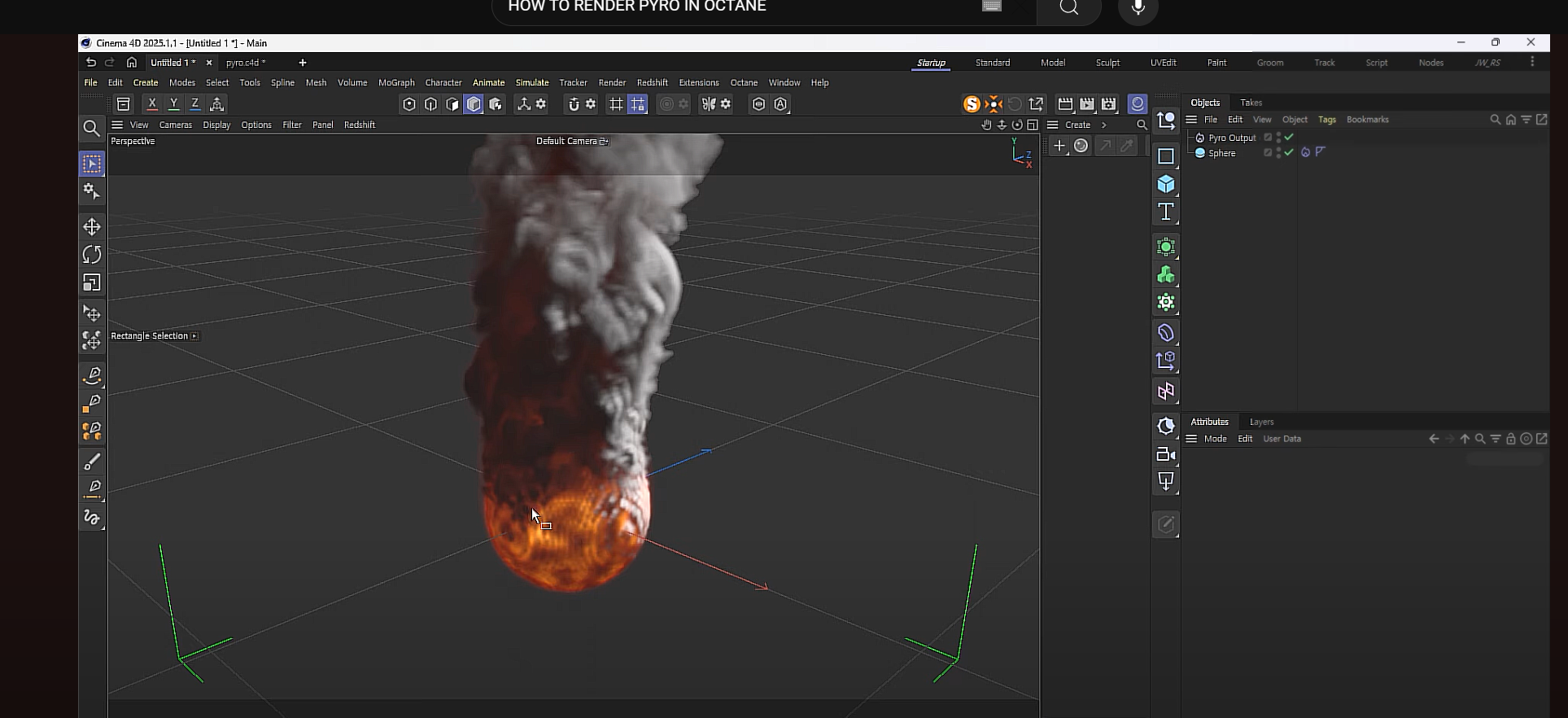Toggle the coordinate system button
Viewport: 1568px width, 718px height.
point(217,104)
